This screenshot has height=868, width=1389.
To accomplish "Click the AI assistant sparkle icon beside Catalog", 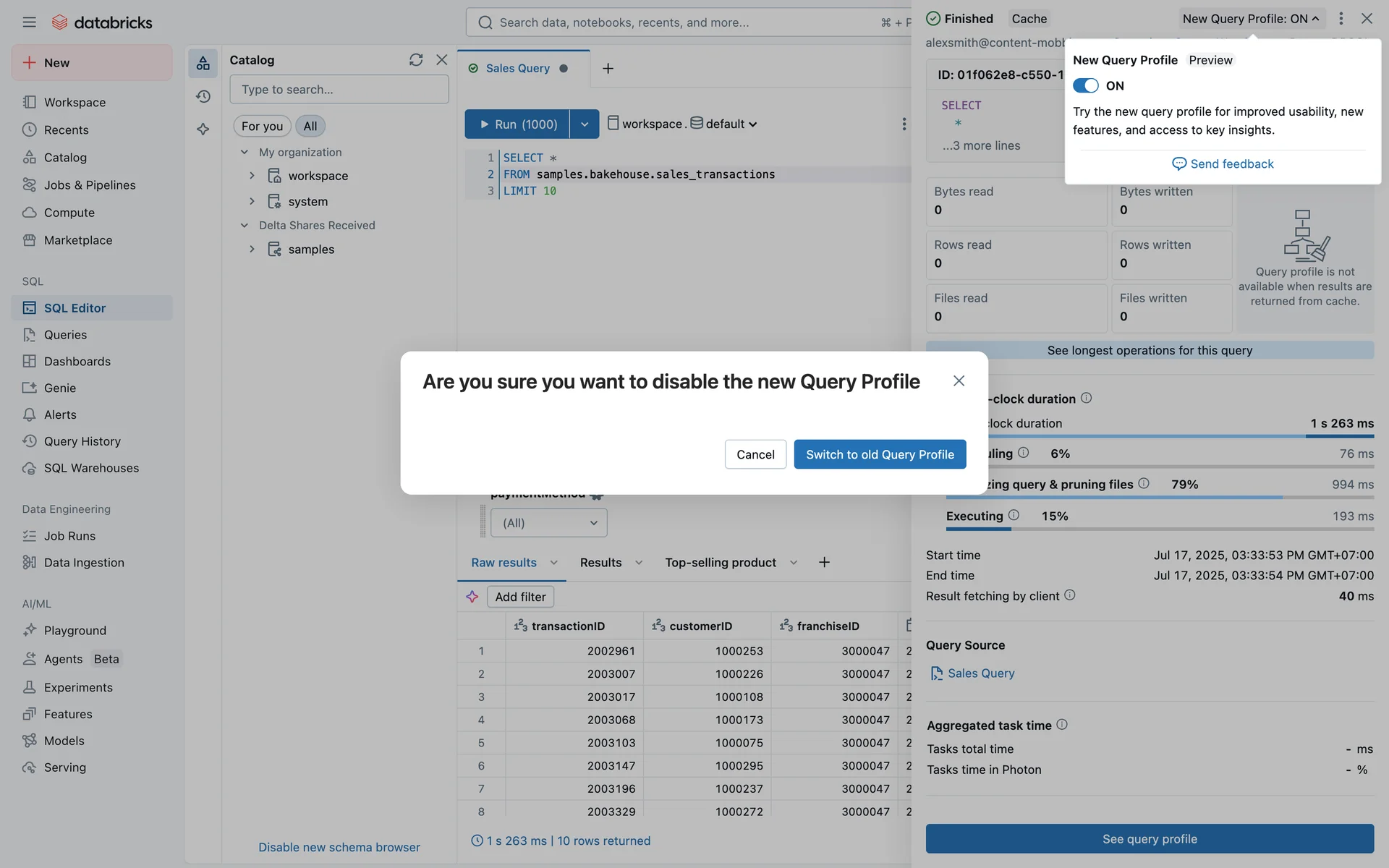I will (203, 129).
